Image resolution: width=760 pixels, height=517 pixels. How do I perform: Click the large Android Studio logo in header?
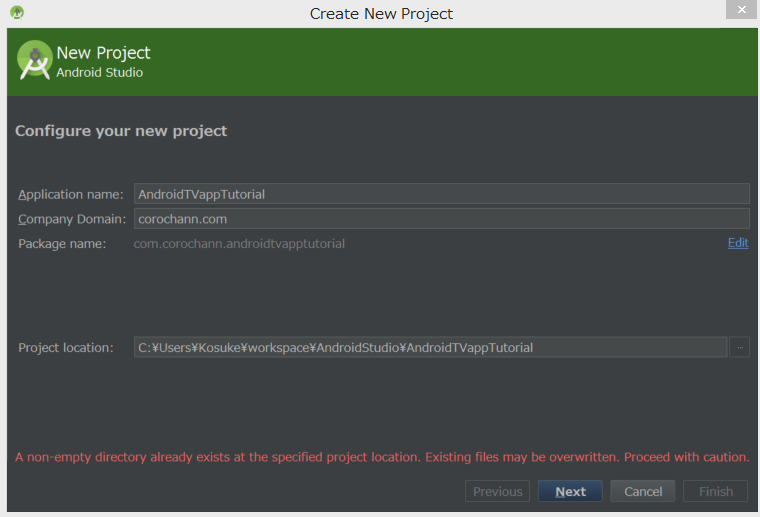pyautogui.click(x=34, y=60)
